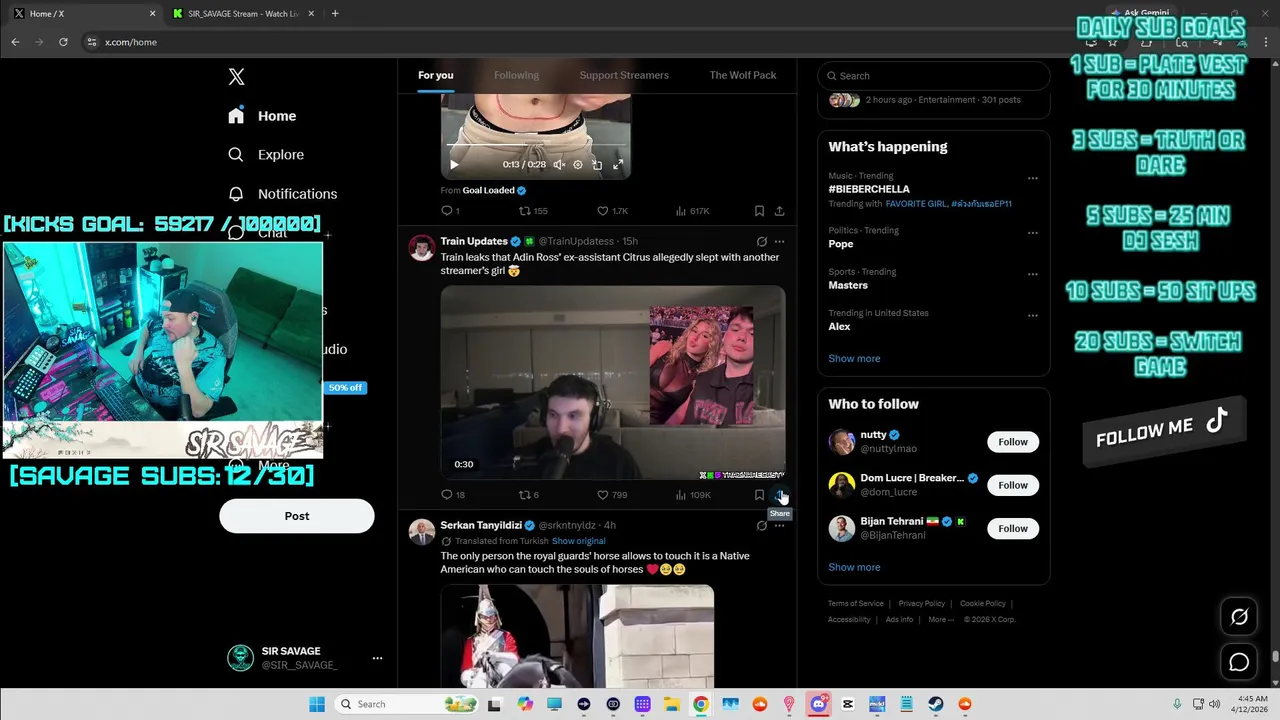
Task: Repost the Train Updates post
Action: [x=528, y=495]
